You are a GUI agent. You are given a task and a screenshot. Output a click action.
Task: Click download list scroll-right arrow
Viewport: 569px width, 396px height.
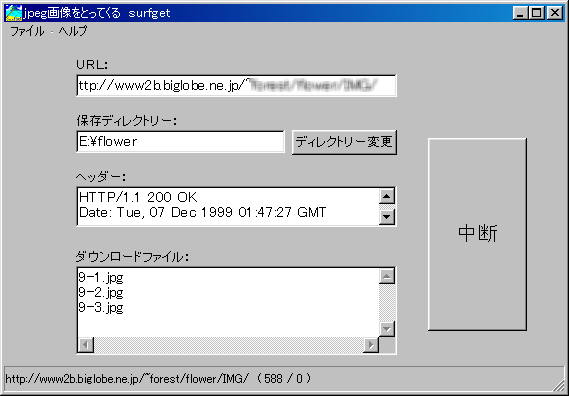(371, 344)
